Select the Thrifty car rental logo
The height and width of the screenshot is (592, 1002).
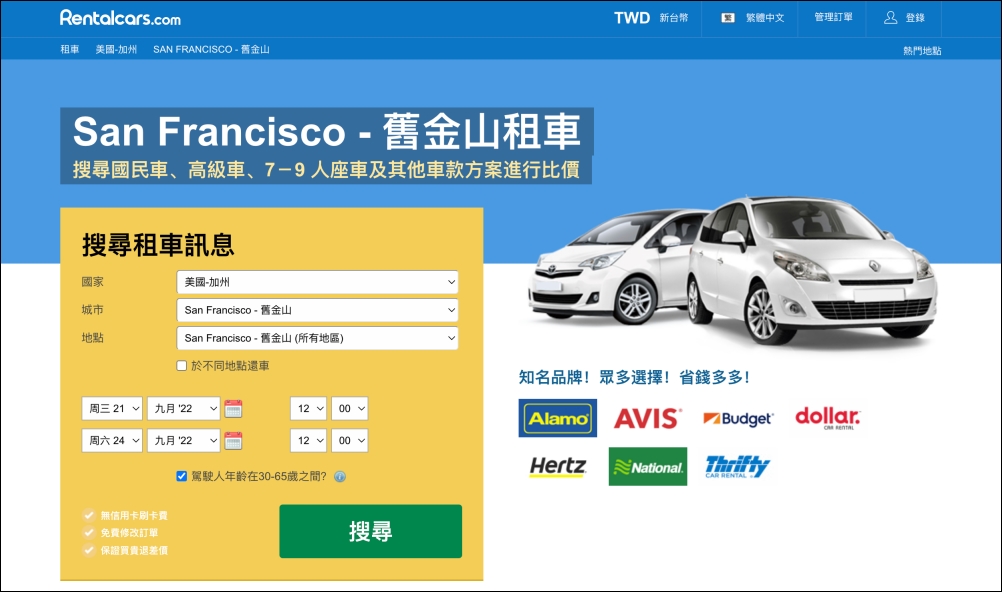point(737,467)
